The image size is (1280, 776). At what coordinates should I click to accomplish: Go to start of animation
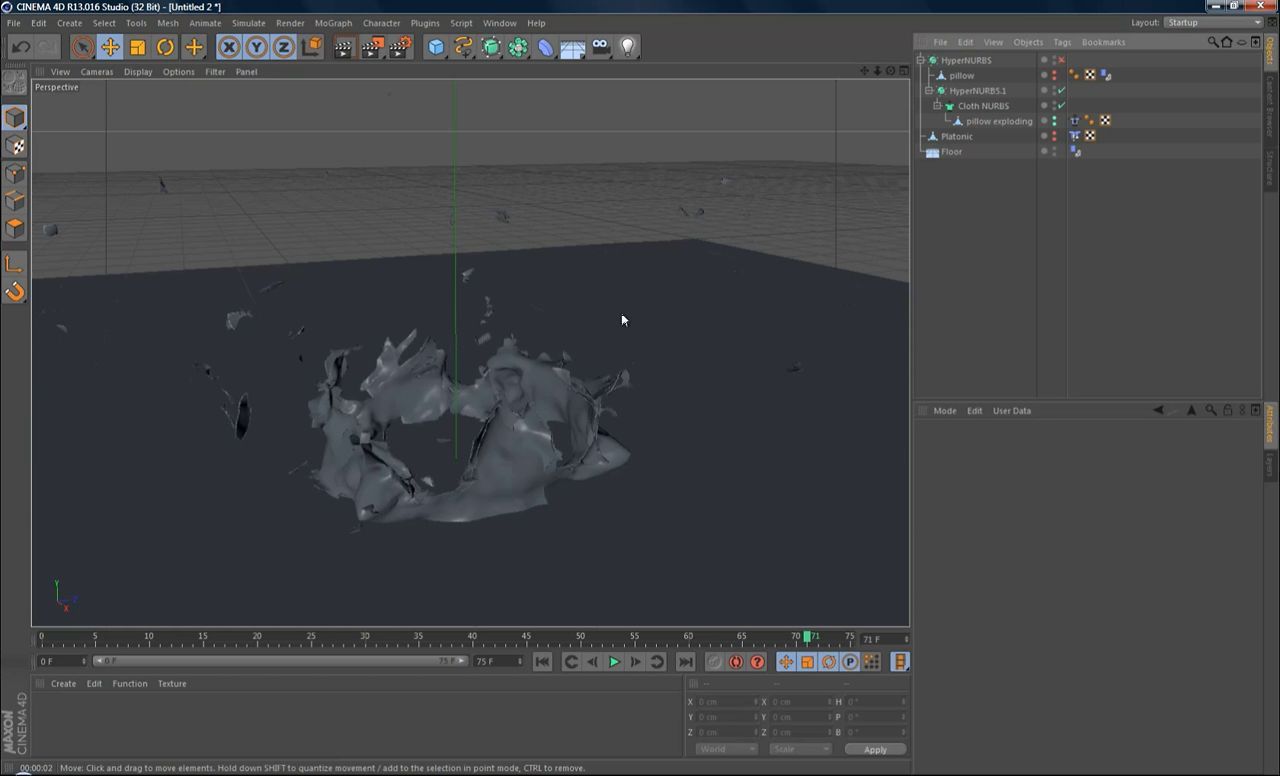(542, 662)
